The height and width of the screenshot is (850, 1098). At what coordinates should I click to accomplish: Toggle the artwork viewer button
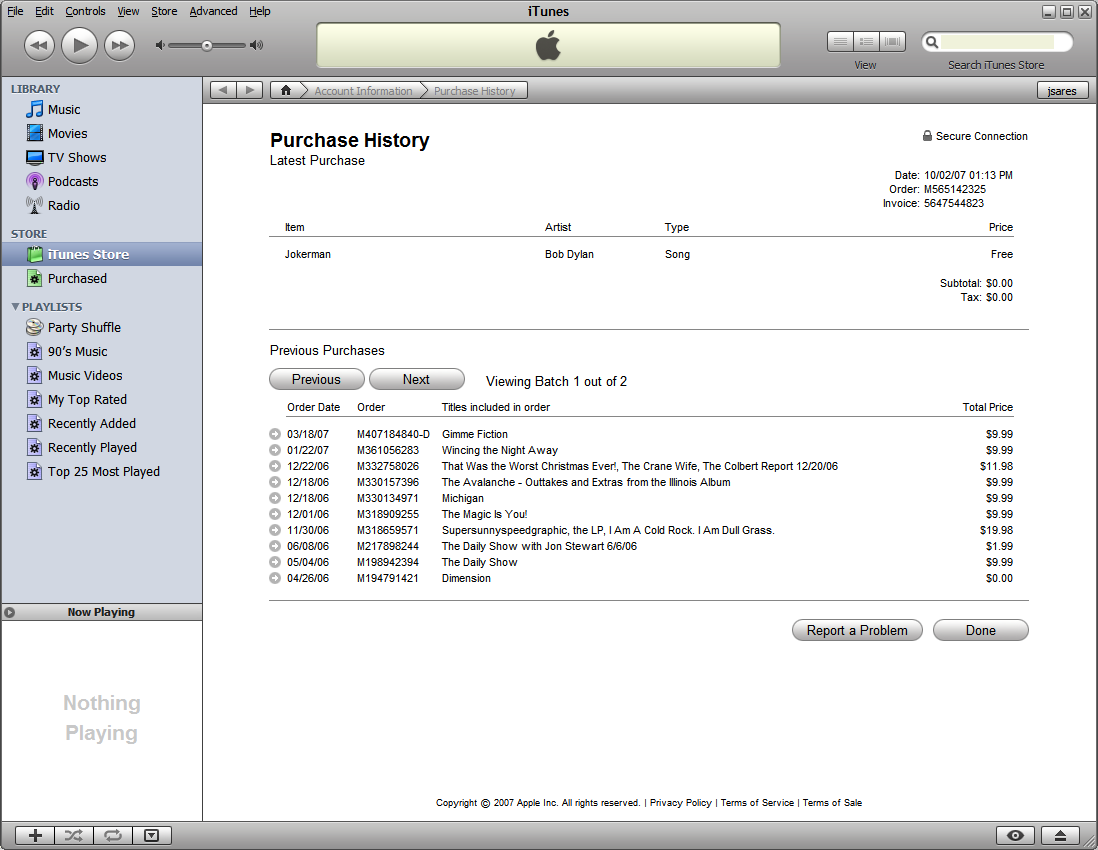point(151,835)
